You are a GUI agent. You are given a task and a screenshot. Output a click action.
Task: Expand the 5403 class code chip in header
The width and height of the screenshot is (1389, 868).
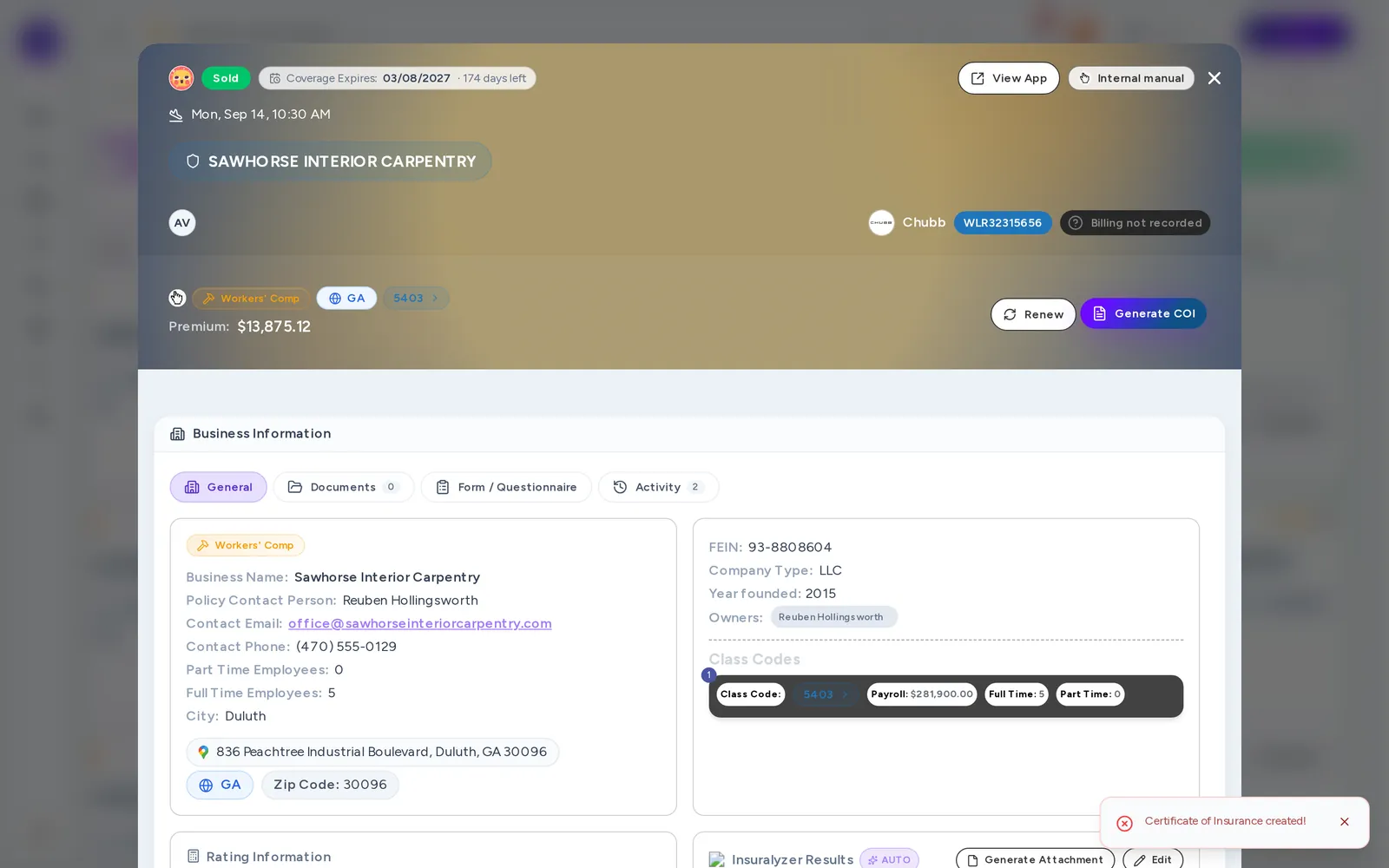point(416,299)
